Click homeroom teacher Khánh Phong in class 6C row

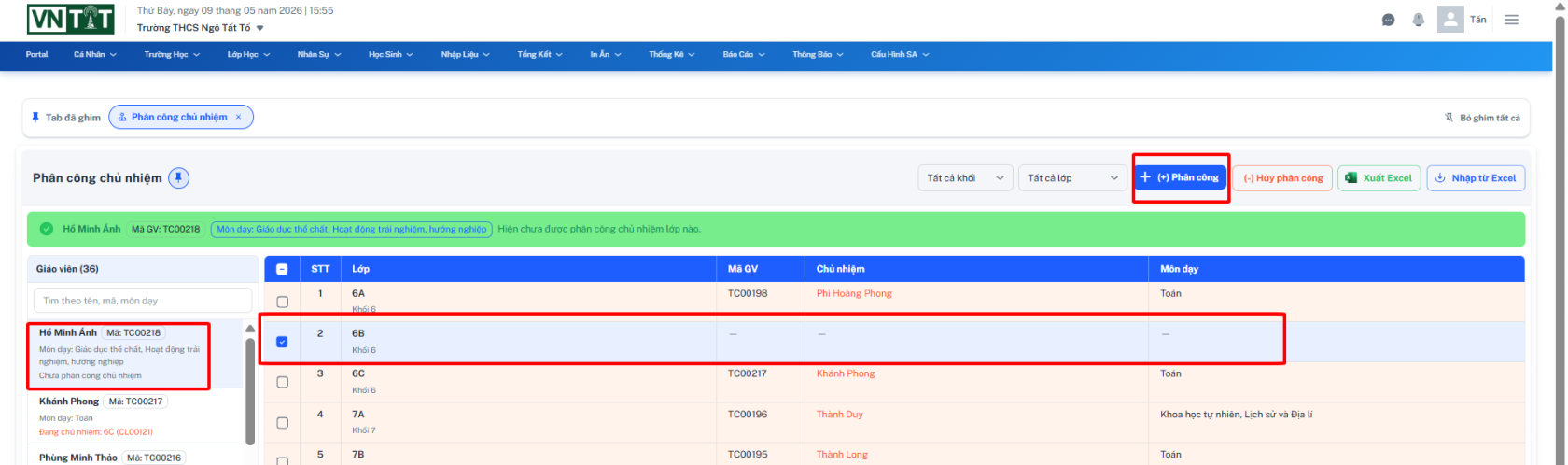coord(846,373)
